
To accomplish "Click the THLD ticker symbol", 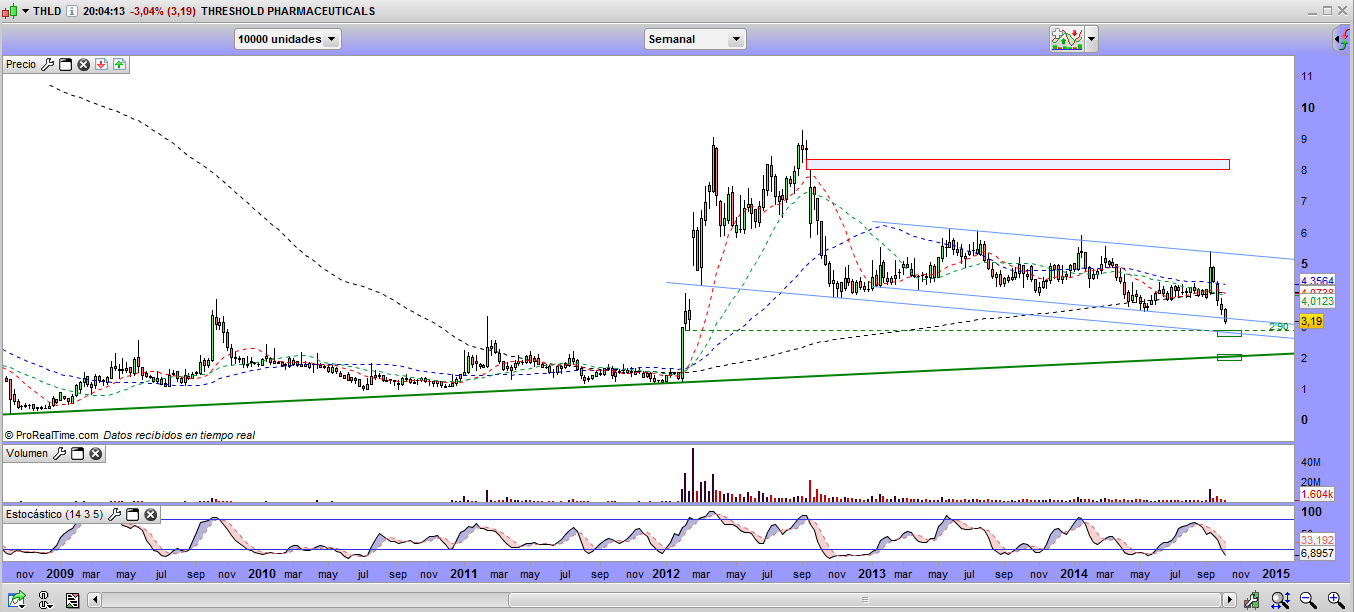I will coord(47,11).
